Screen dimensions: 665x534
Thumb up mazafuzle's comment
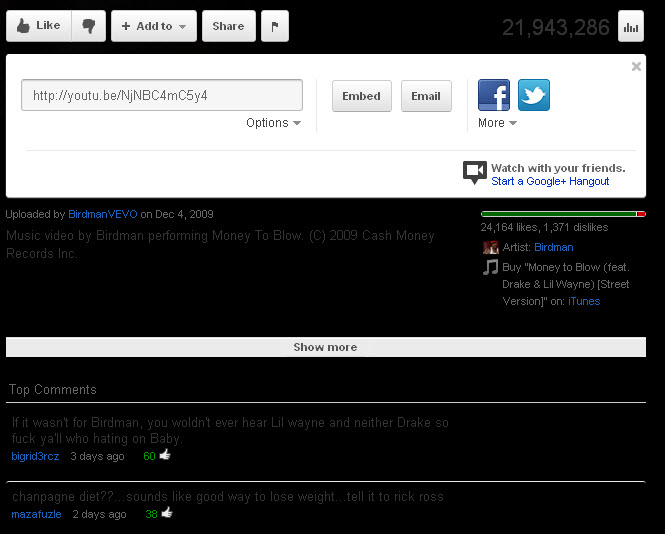(167, 513)
